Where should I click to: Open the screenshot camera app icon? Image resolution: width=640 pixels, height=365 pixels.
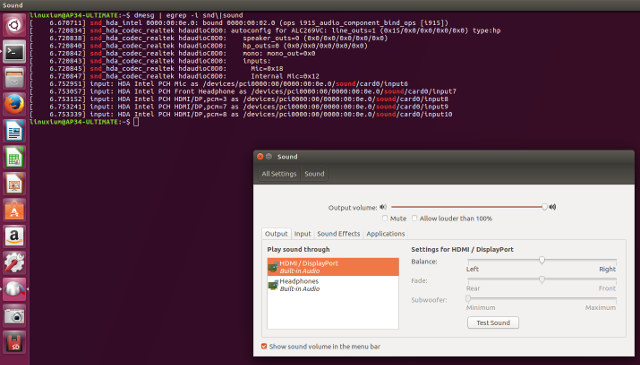tap(14, 316)
